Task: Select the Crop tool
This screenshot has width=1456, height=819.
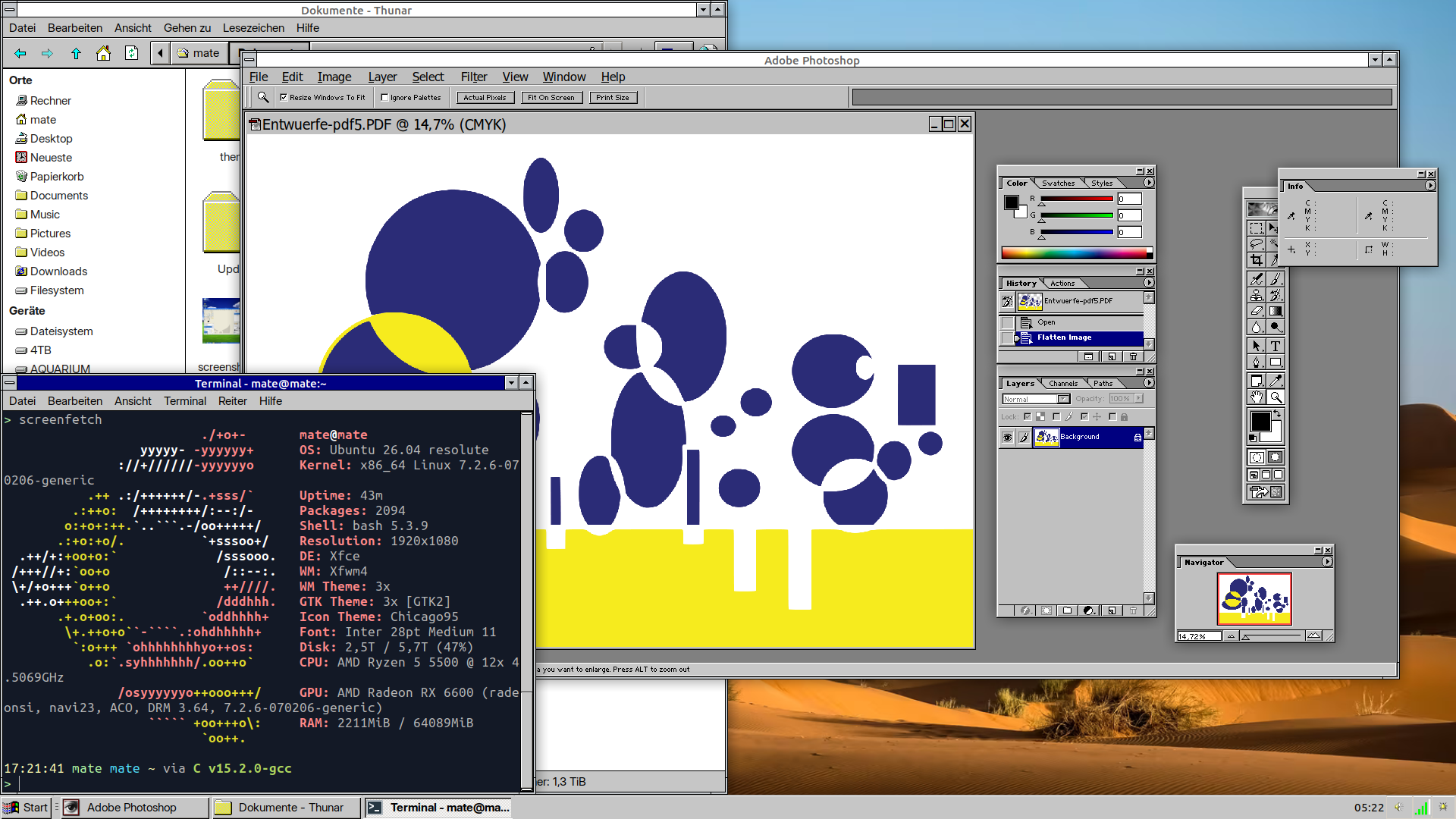Action: point(1257,260)
